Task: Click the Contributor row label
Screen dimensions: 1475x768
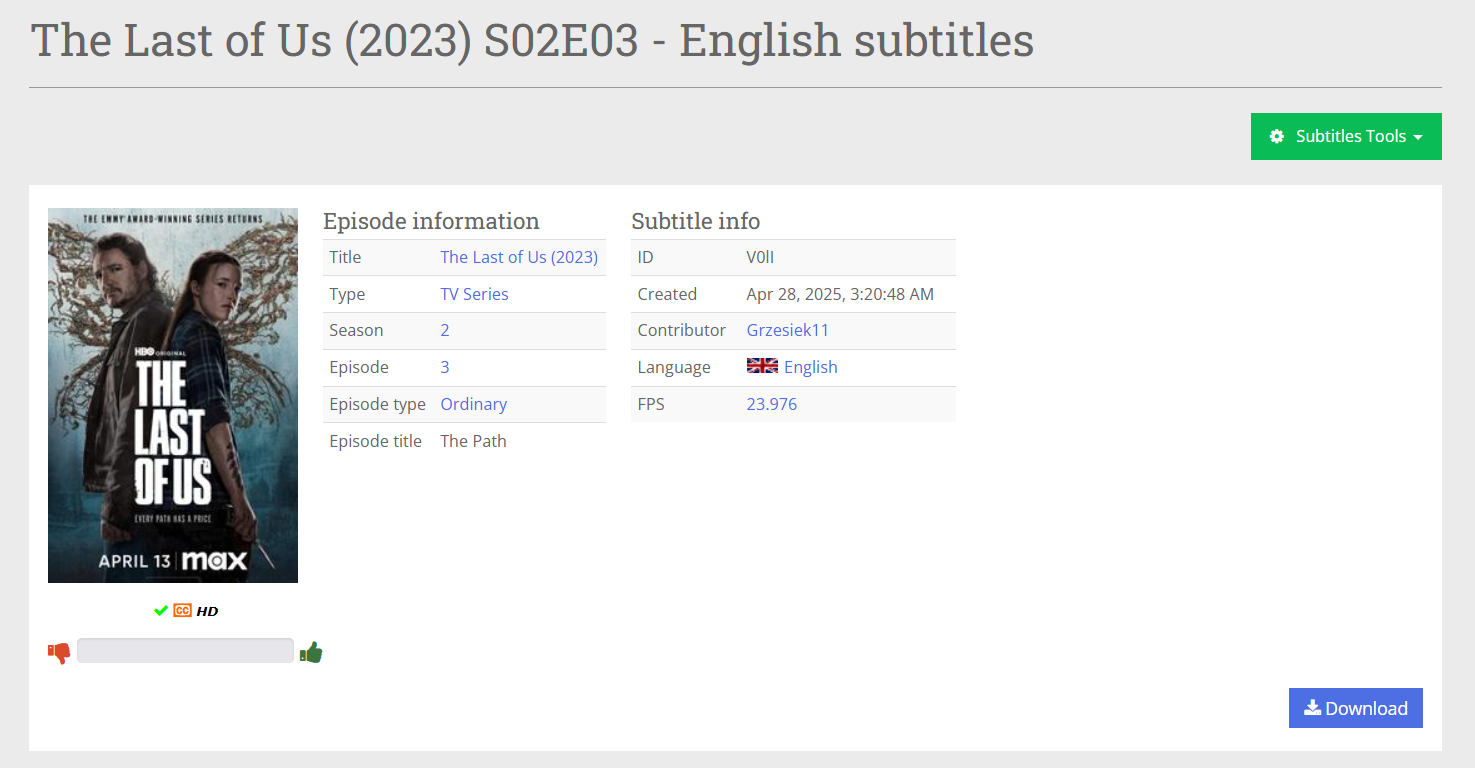Action: (x=682, y=330)
